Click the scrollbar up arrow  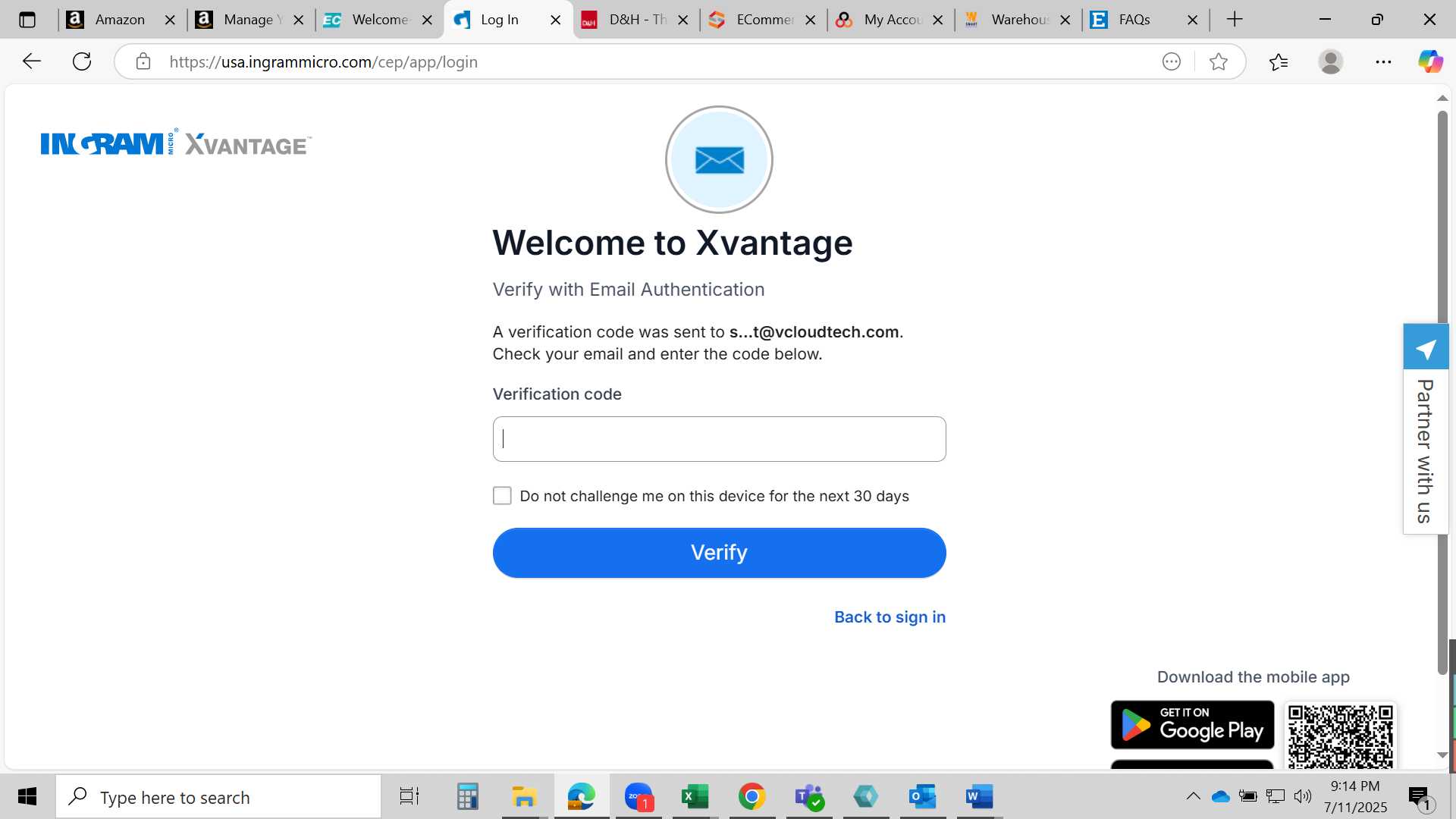[1442, 98]
